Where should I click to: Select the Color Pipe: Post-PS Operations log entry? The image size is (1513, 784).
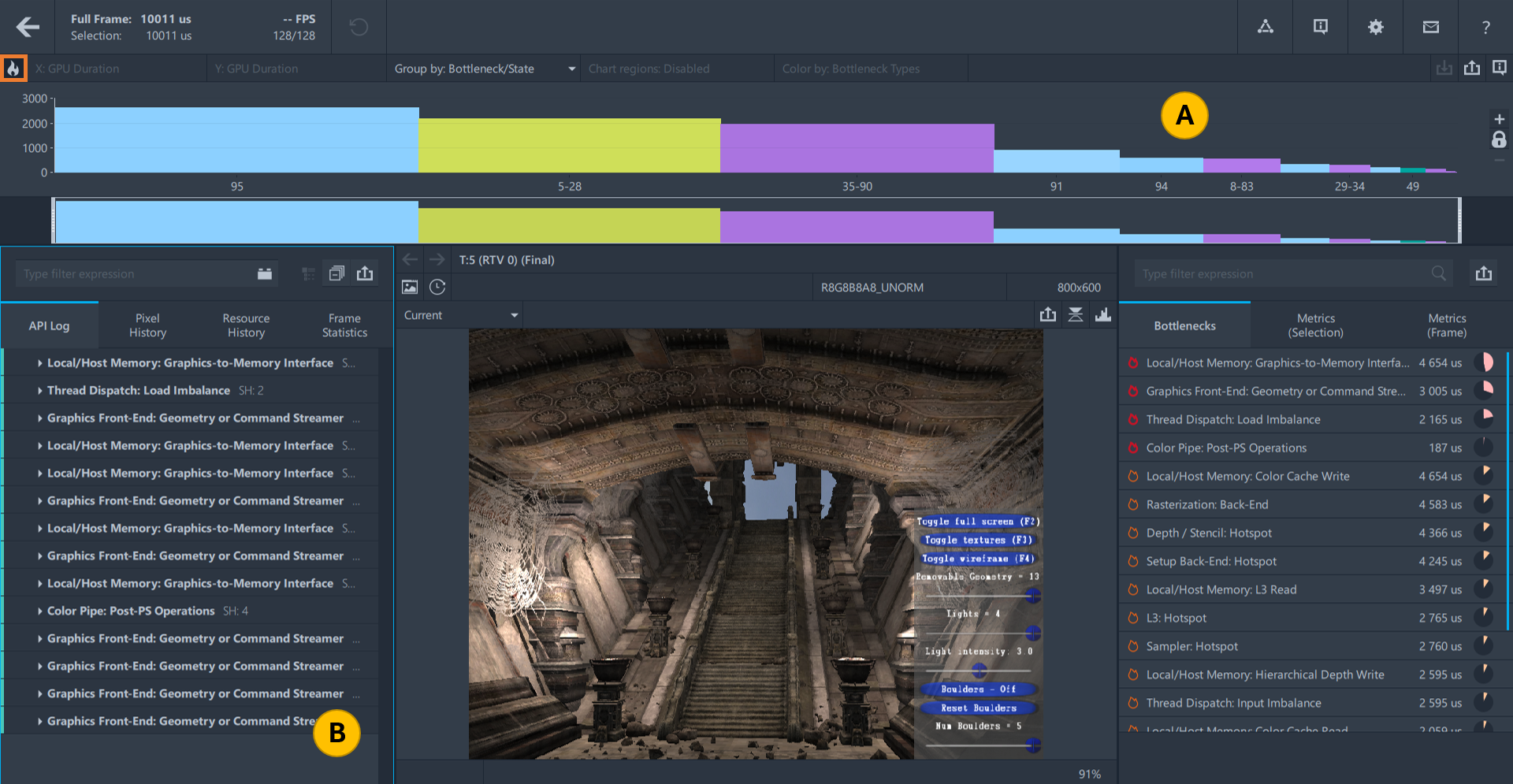131,611
